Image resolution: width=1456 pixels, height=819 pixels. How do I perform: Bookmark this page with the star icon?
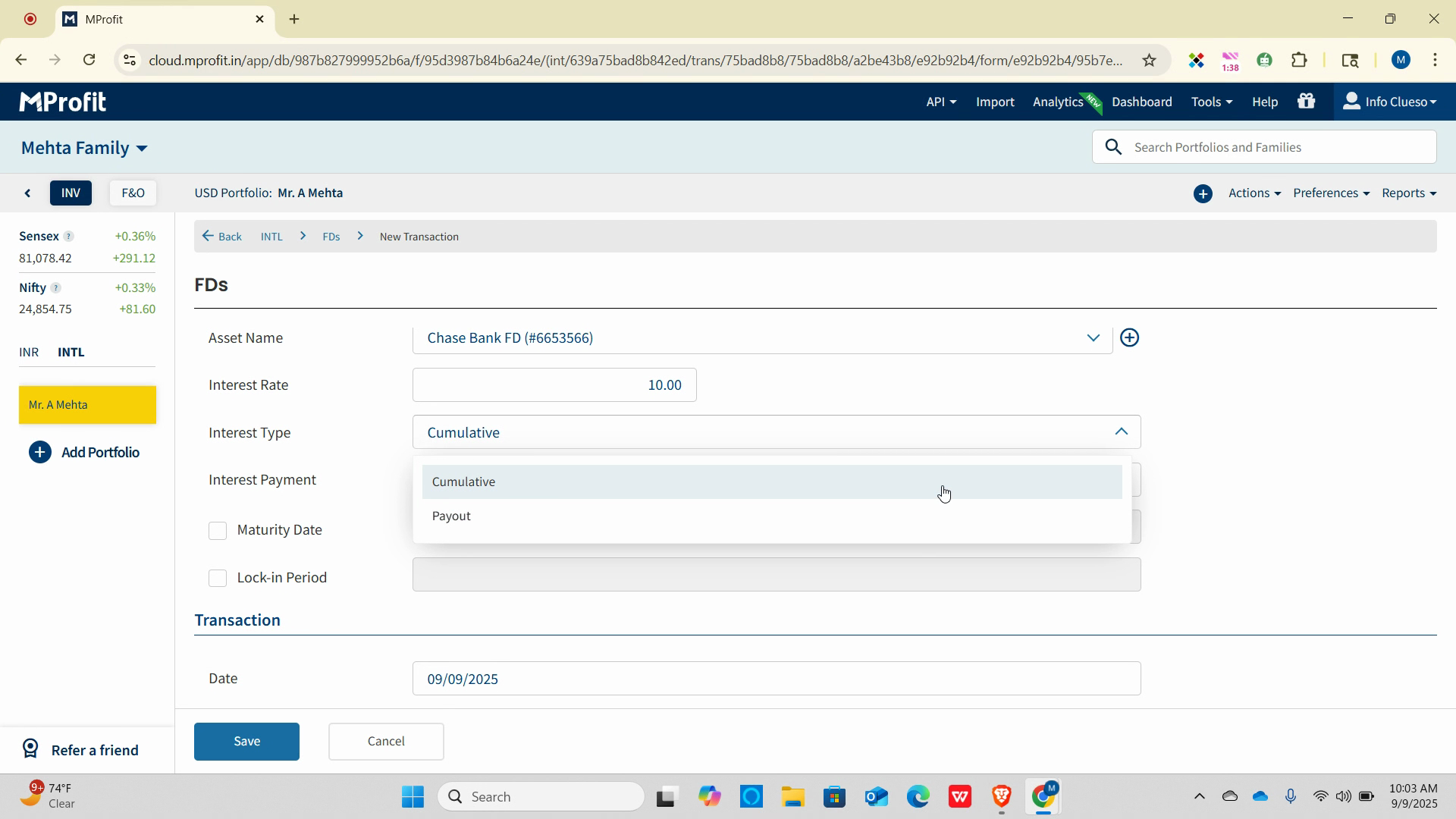1149,61
